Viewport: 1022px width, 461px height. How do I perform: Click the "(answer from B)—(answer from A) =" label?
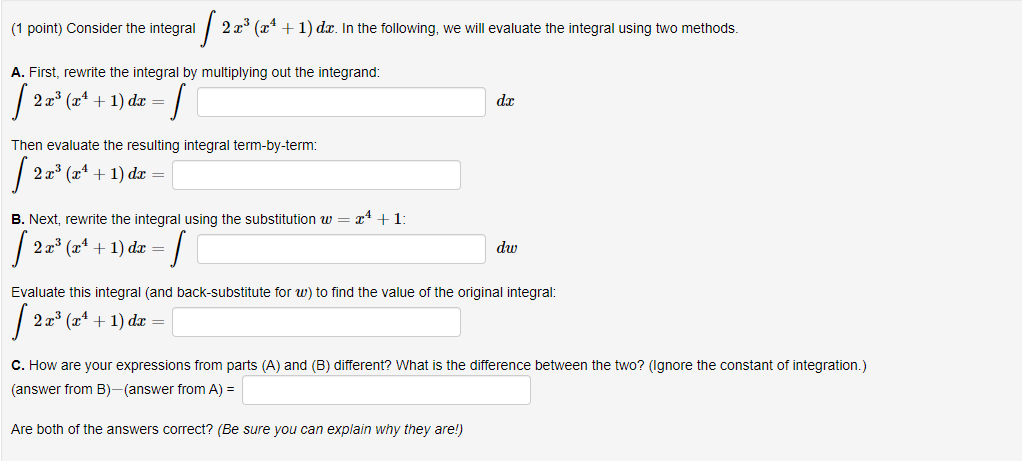[x=124, y=390]
